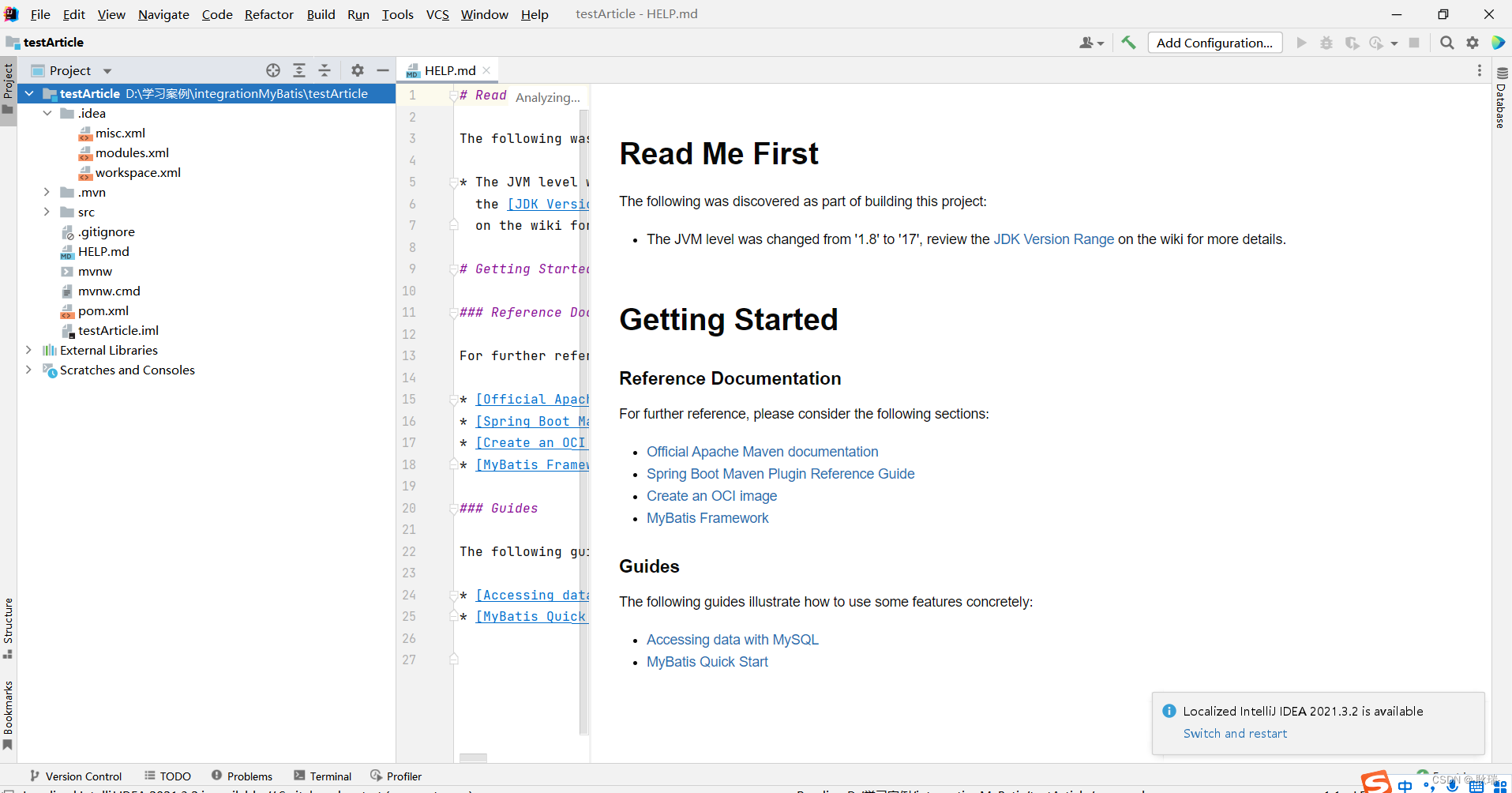Open Official Apache Maven documentation link
This screenshot has height=793, width=1512.
762,452
